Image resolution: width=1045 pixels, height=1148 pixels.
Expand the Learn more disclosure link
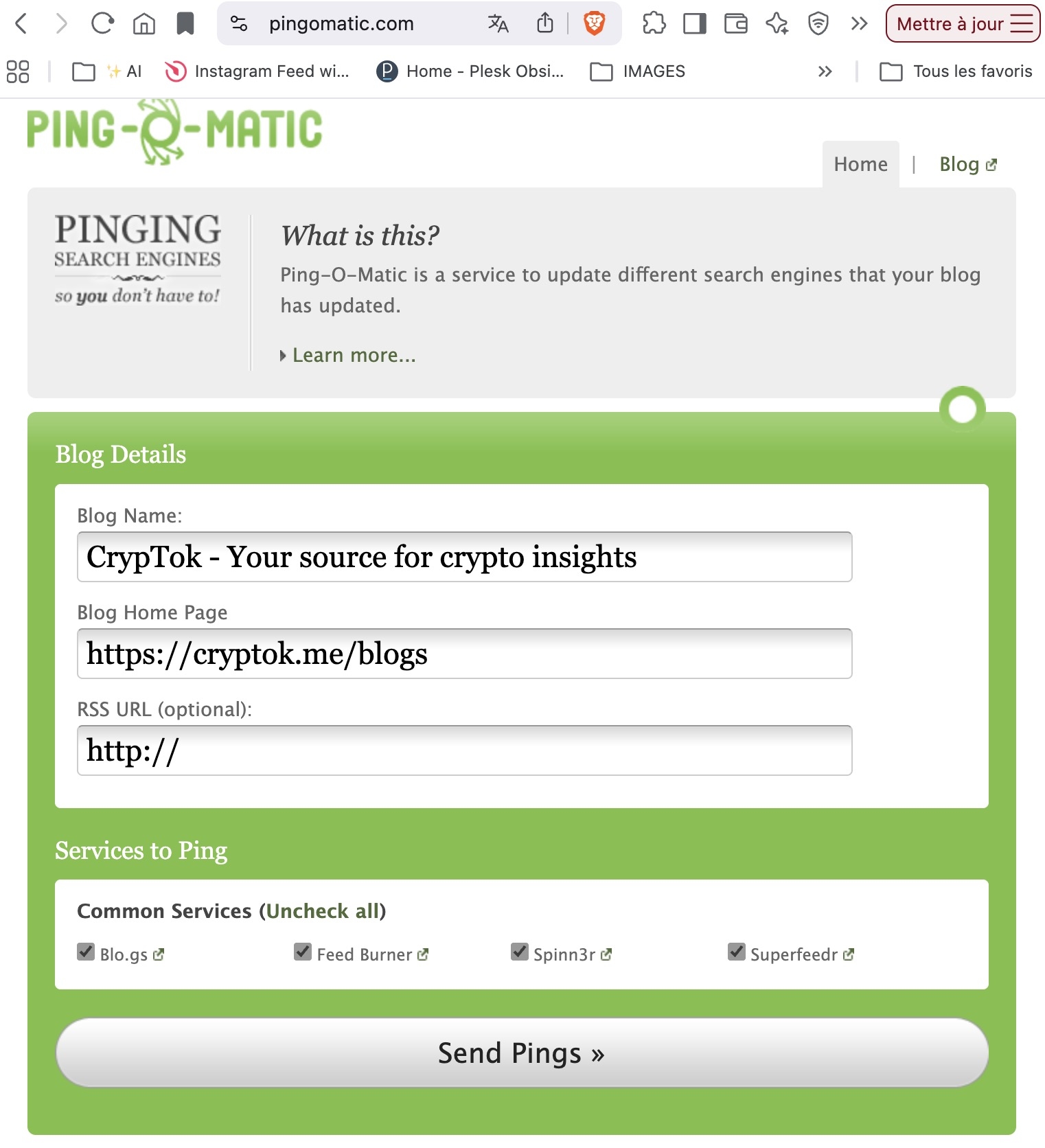click(x=353, y=356)
